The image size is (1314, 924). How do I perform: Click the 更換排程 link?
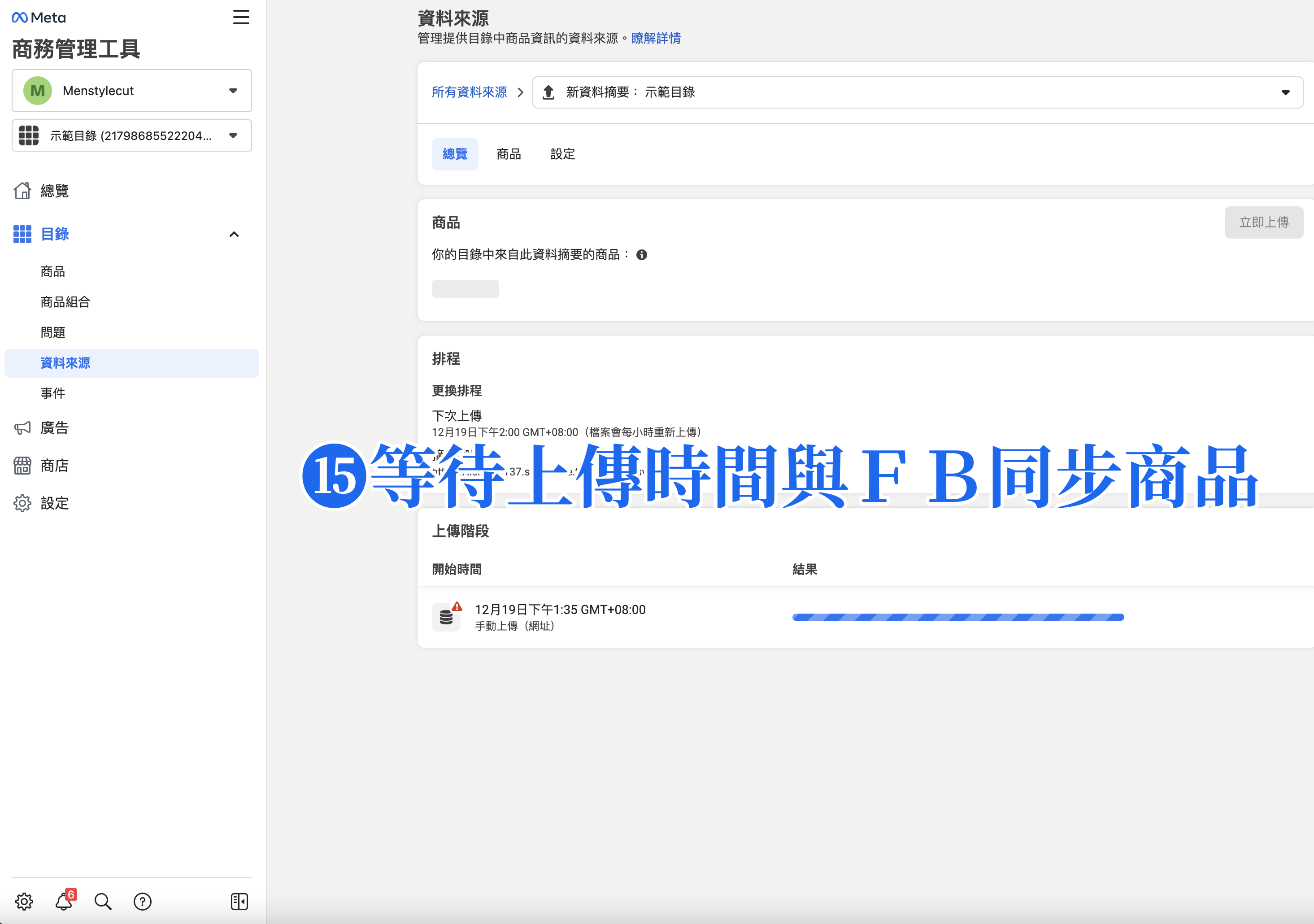(x=457, y=391)
